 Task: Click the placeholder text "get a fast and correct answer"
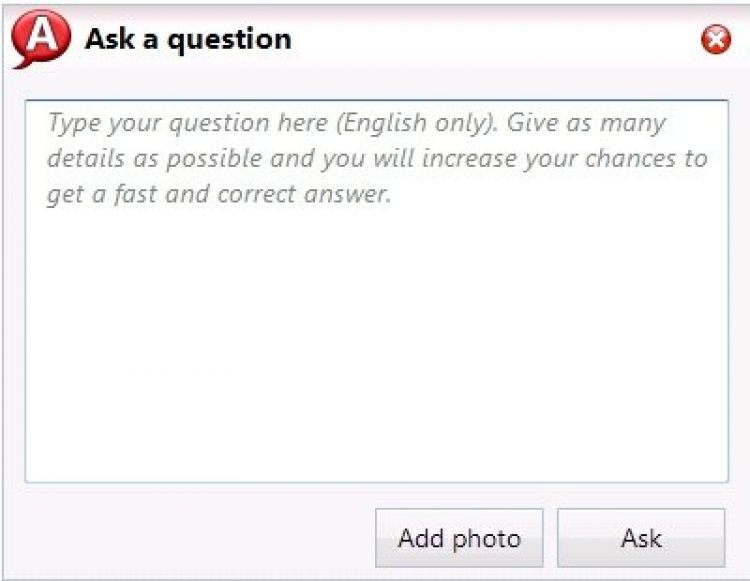click(218, 194)
